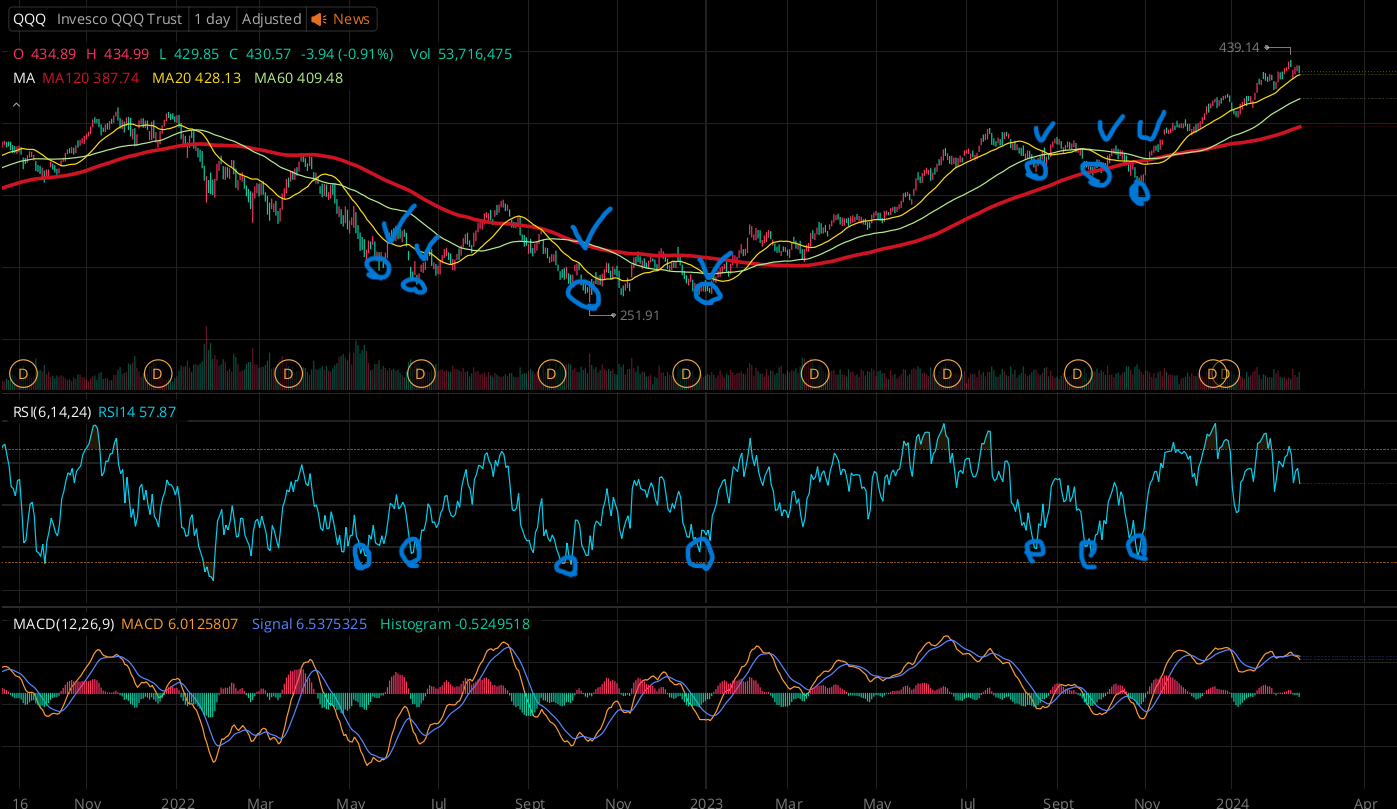Click the L 429.85 low price
This screenshot has height=809, width=1397.
click(x=189, y=54)
